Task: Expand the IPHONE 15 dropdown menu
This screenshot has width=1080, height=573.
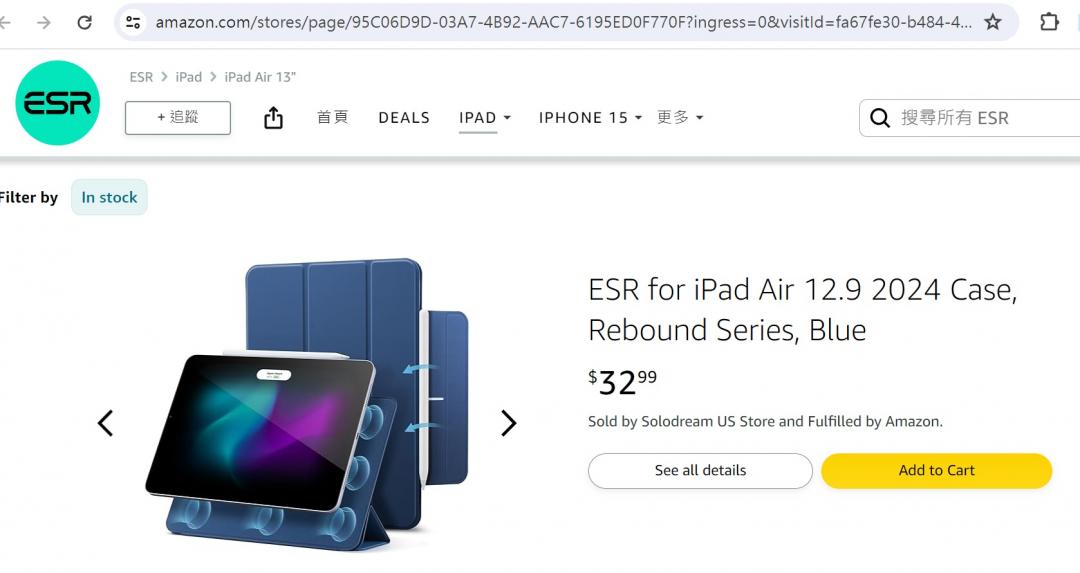Action: pos(590,118)
